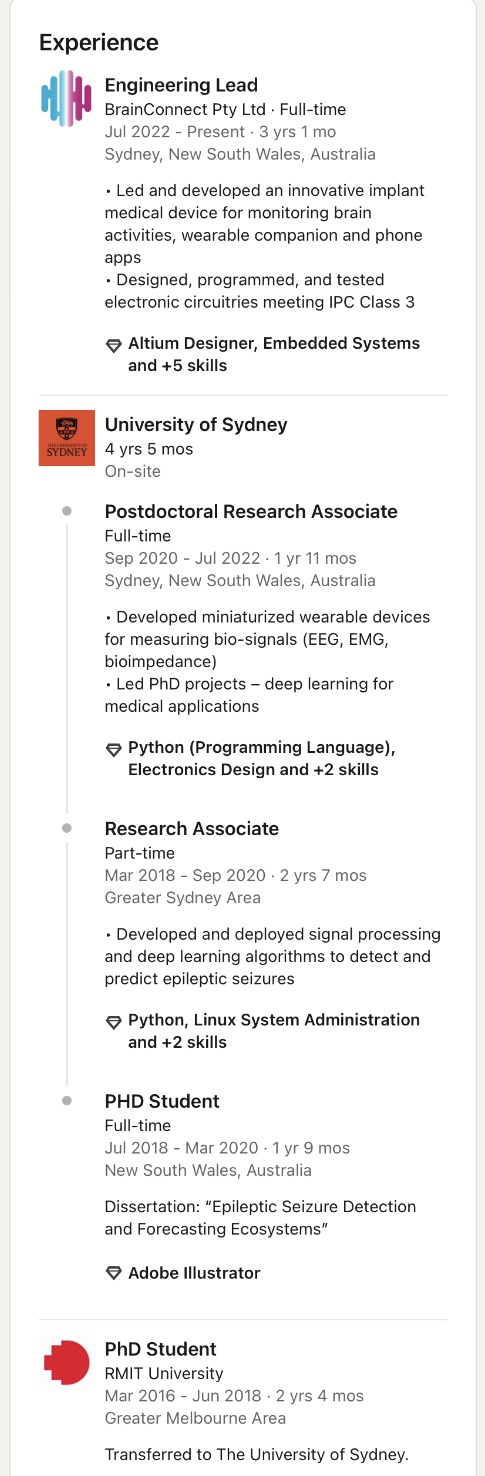Click timeline dot beside PHD Student role

coord(67,1101)
